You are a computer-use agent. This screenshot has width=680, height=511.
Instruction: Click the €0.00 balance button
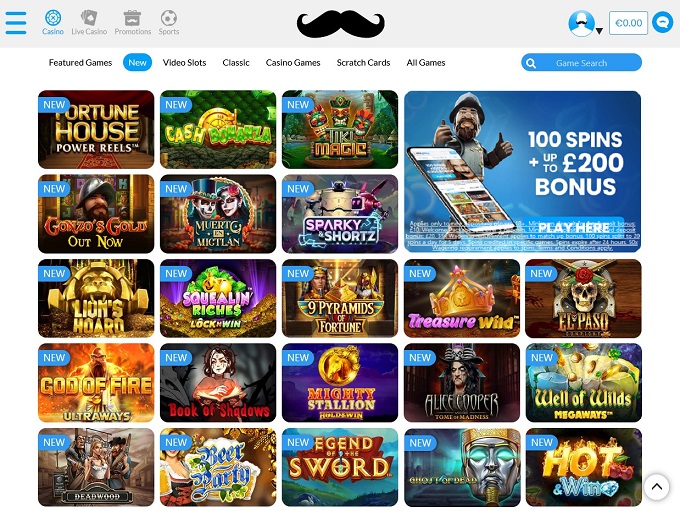pyautogui.click(x=628, y=23)
